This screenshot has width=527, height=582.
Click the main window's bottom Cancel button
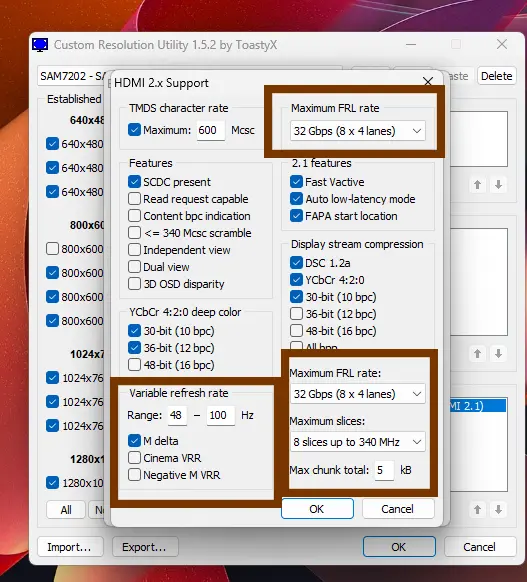(x=480, y=547)
